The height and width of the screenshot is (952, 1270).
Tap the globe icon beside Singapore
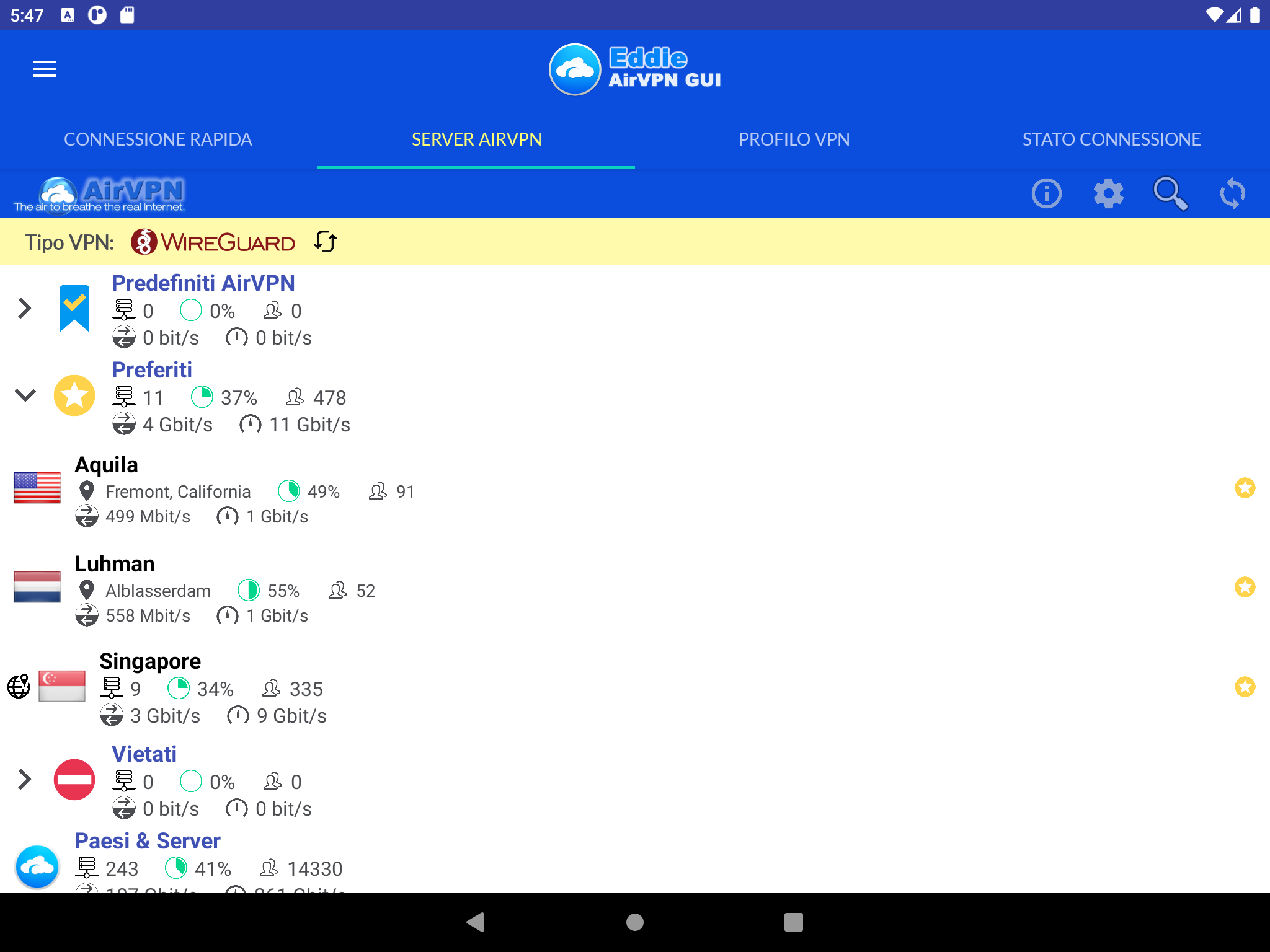pos(19,686)
